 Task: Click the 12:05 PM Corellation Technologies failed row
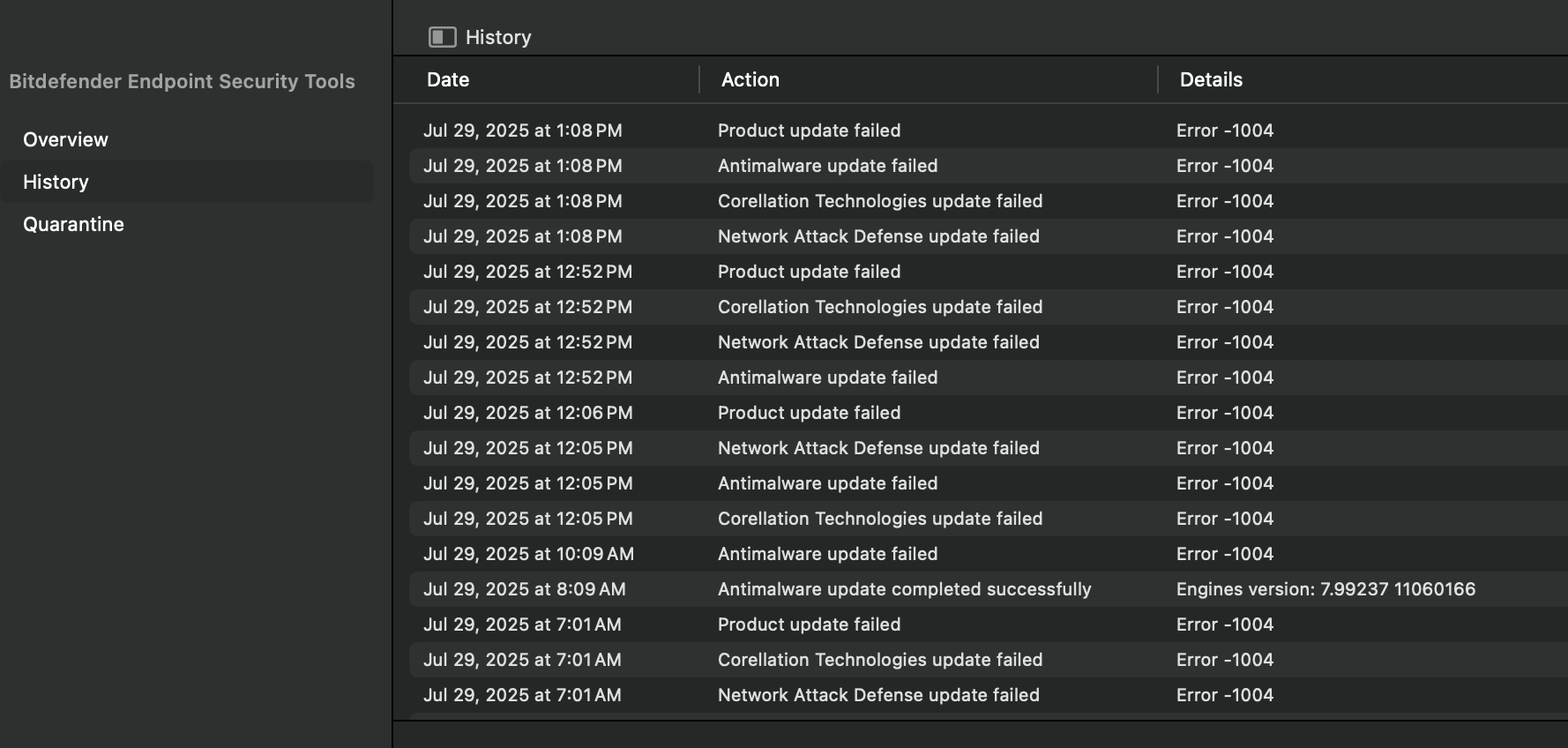(879, 519)
